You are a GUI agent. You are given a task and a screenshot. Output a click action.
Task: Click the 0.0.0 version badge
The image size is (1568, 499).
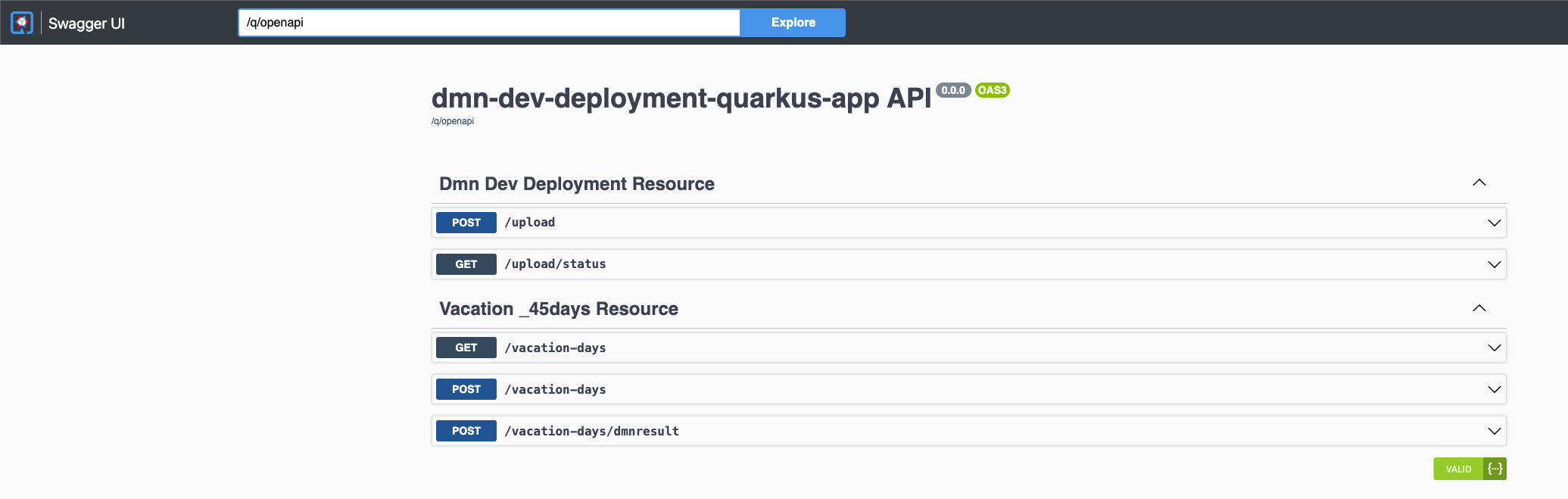click(953, 90)
